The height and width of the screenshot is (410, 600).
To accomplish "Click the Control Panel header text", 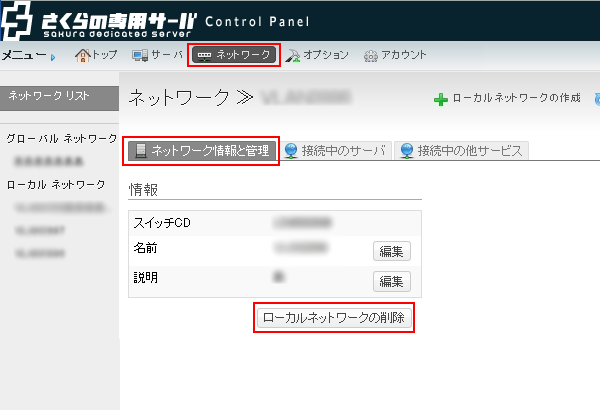I will click(257, 21).
